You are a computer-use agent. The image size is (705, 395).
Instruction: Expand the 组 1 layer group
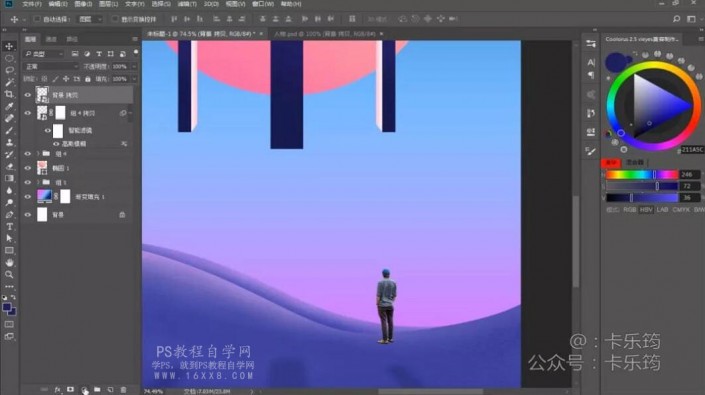(38, 182)
